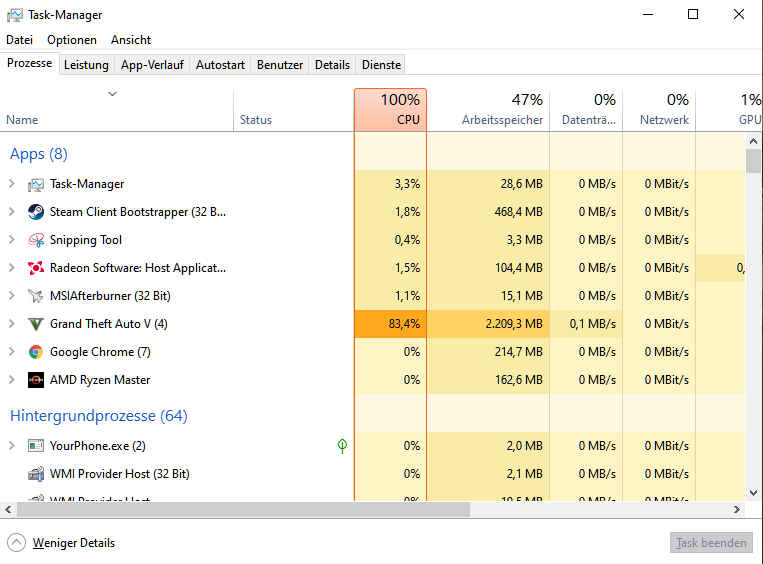Click the vertical scrollbar down arrow
This screenshot has height=564, width=763.
pyautogui.click(x=753, y=492)
